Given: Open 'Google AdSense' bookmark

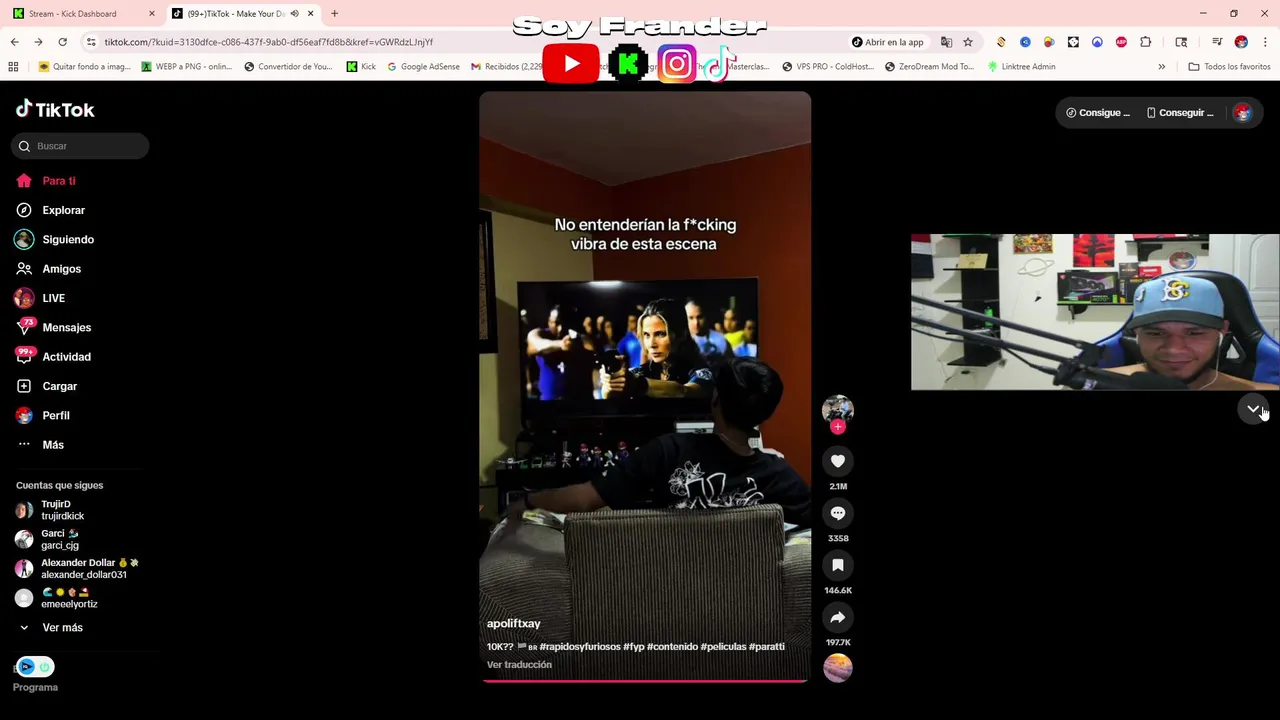Looking at the screenshot, I should click(423, 67).
